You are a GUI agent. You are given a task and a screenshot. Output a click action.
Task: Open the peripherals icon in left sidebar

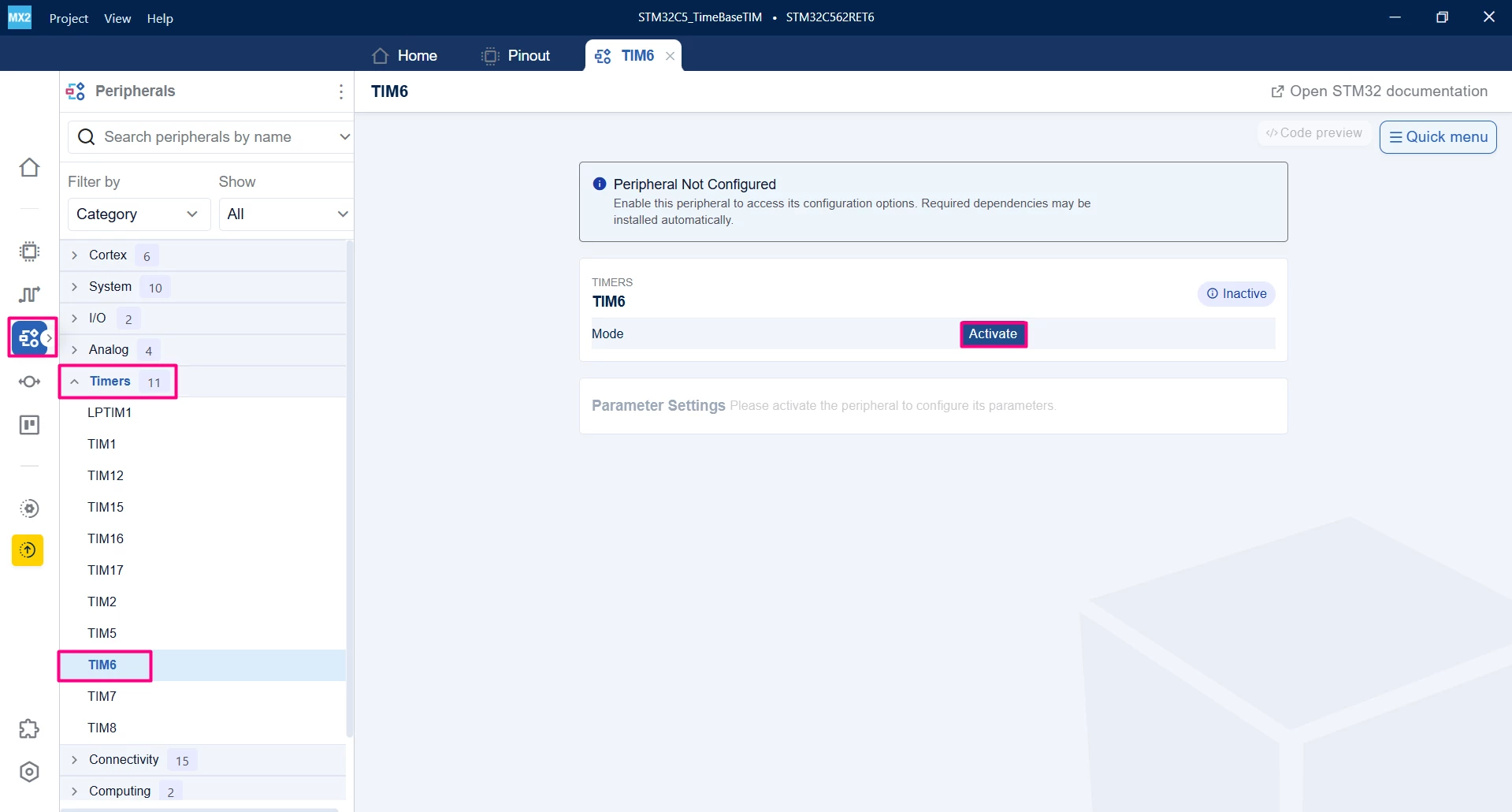(29, 338)
